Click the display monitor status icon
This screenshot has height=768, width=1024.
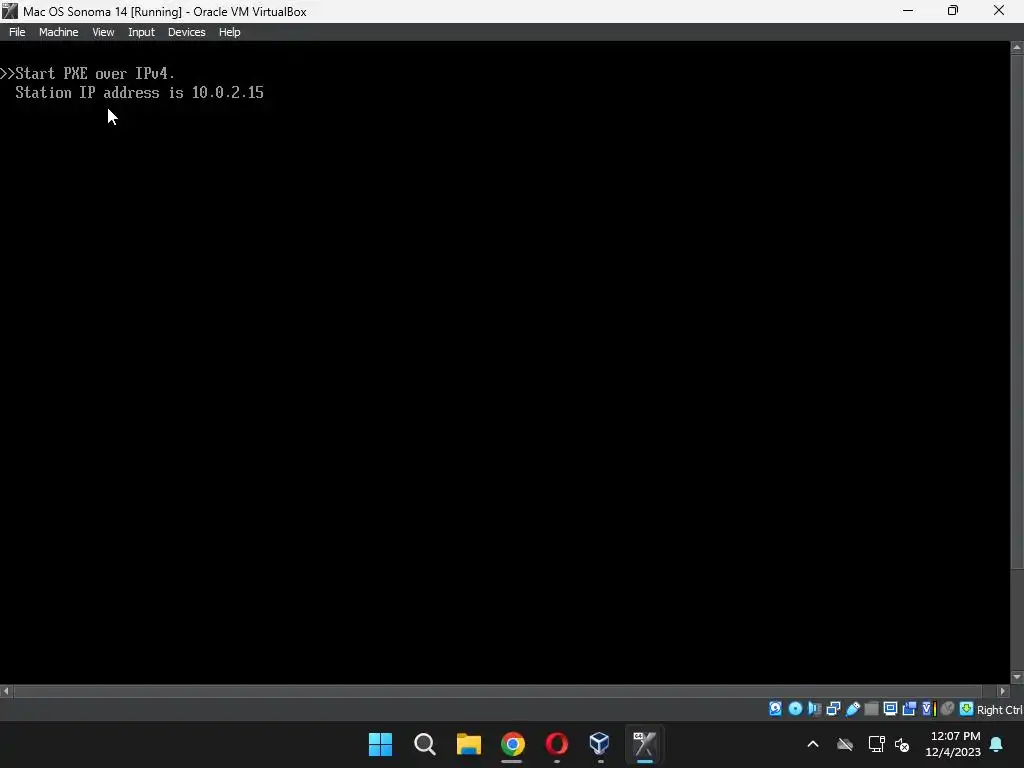(x=890, y=709)
